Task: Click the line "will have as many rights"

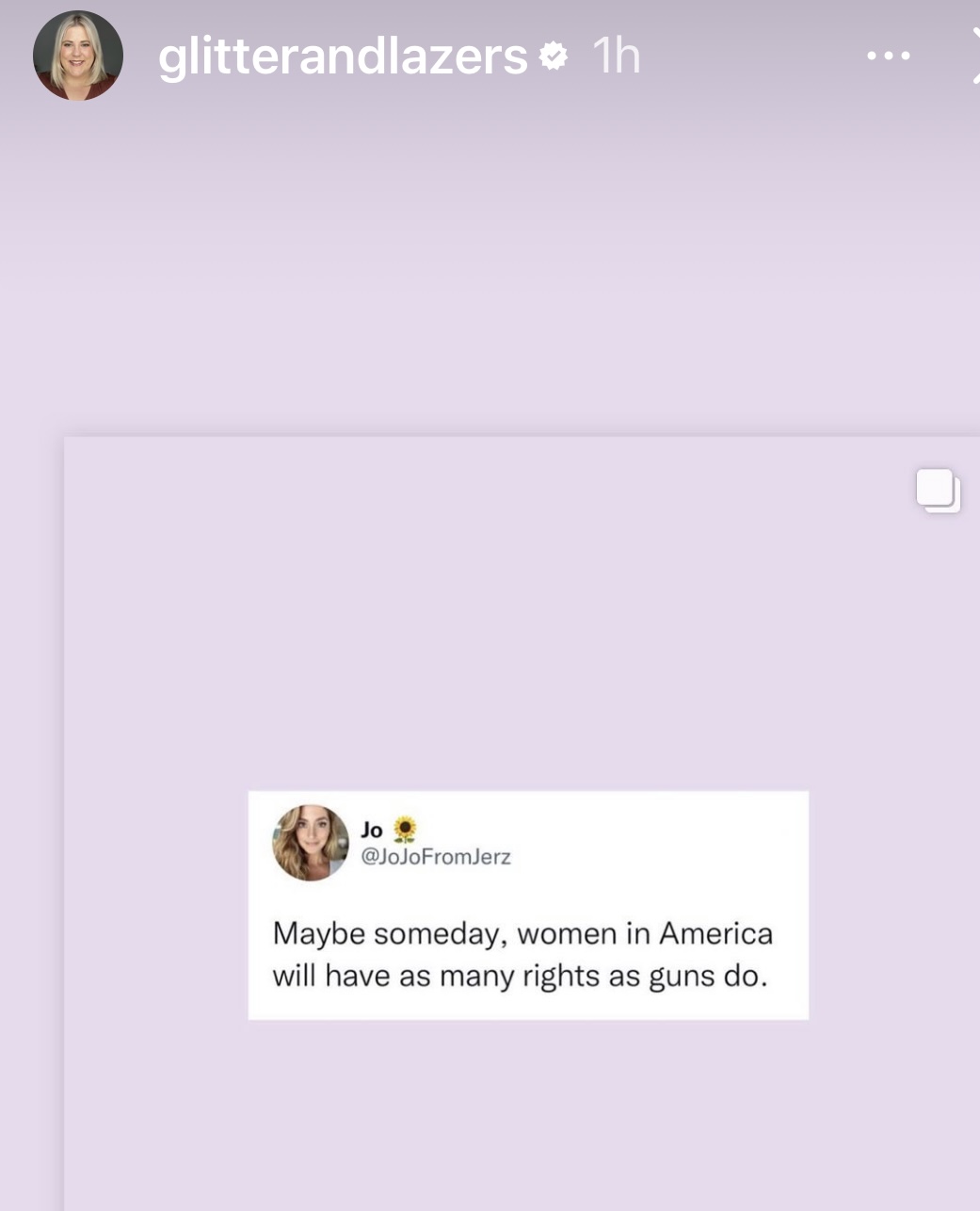Action: [x=438, y=976]
